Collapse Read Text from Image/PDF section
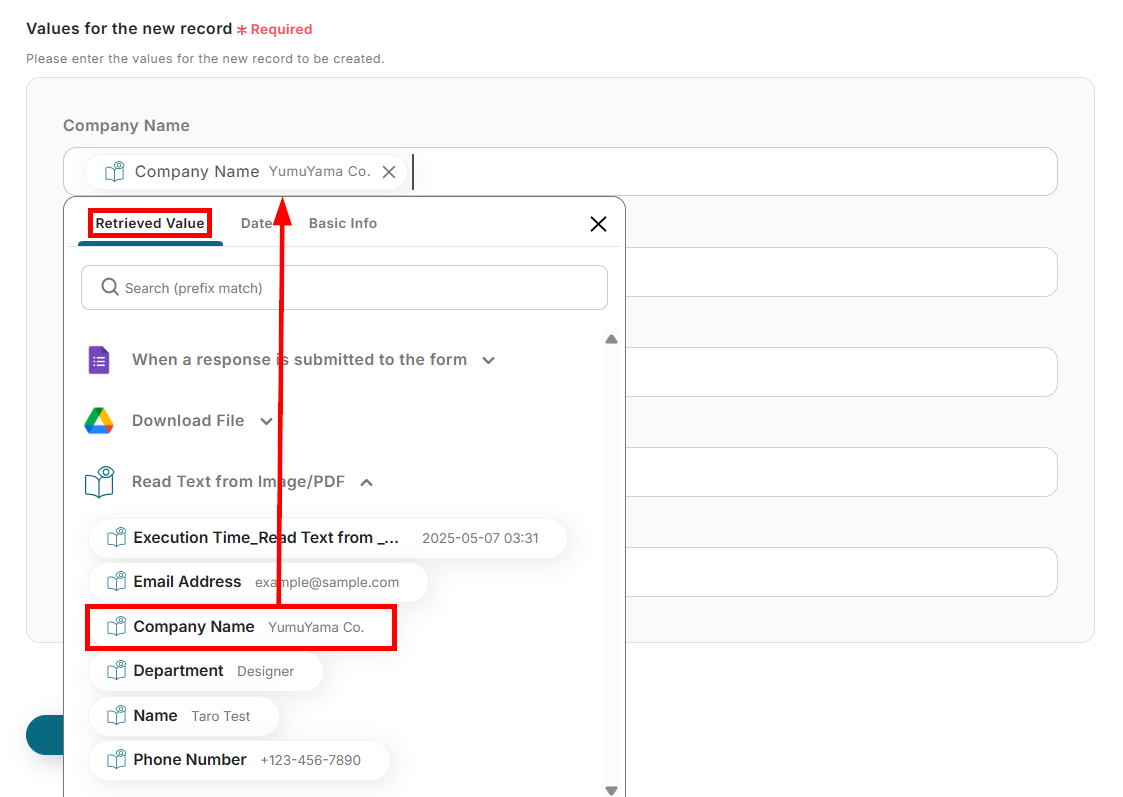This screenshot has height=797, width=1123. pyautogui.click(x=366, y=482)
